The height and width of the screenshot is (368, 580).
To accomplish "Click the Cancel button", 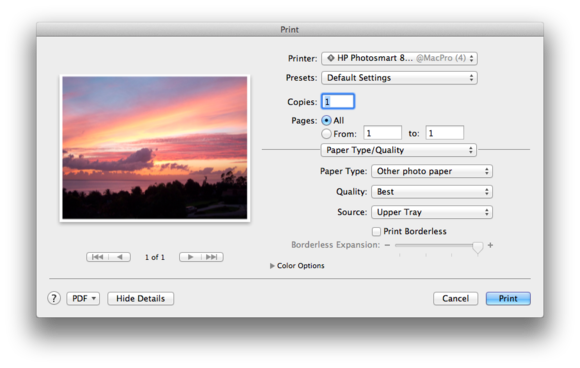I will 455,298.
